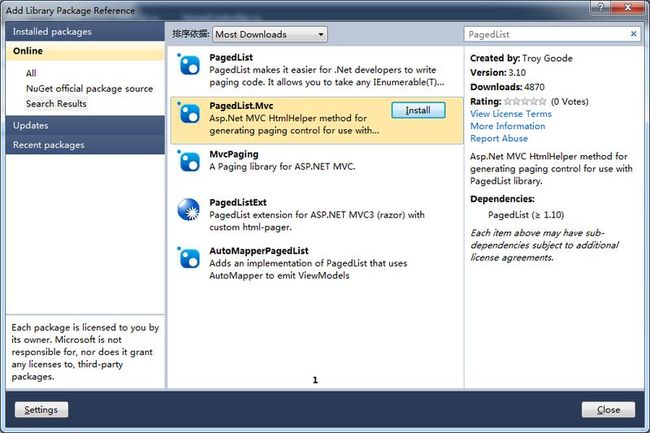This screenshot has height=433, width=650.
Task: Expand the Updates section
Action: tap(85, 125)
